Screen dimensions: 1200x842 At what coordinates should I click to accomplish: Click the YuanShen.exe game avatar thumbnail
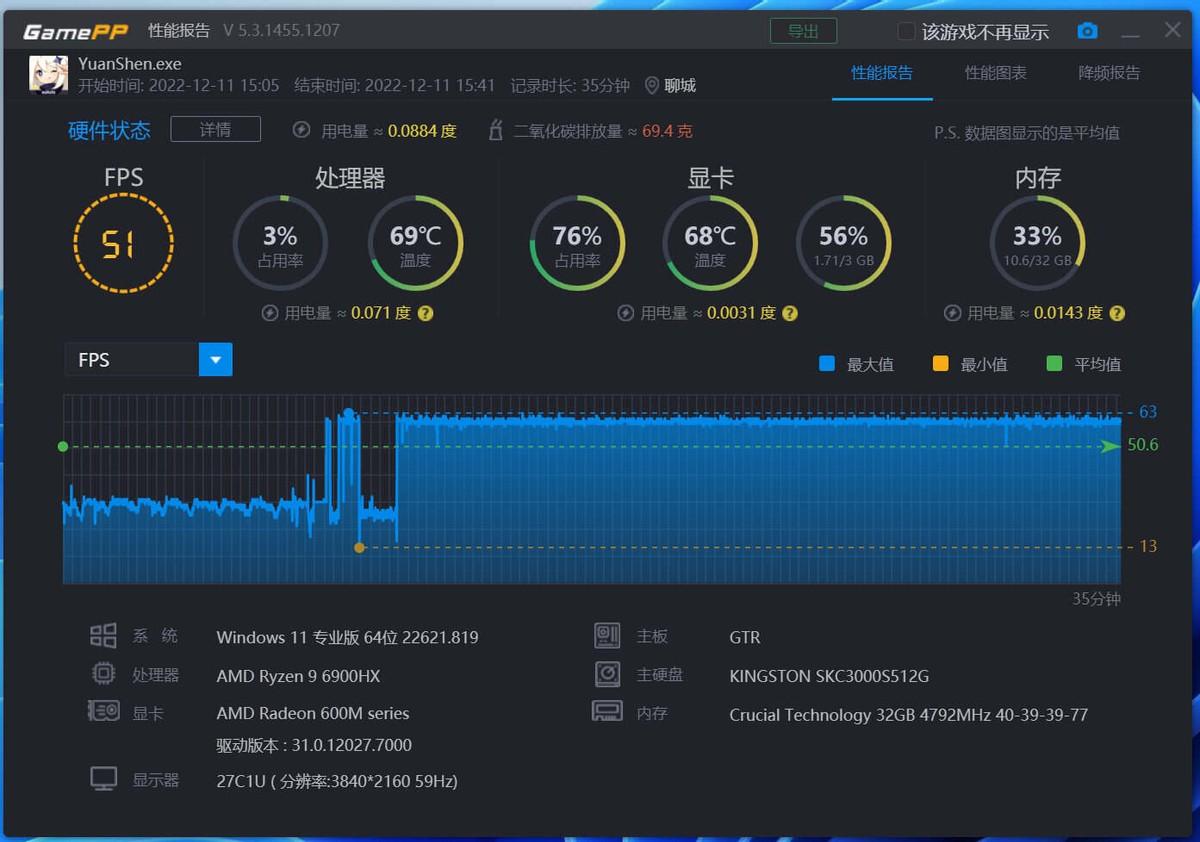[x=47, y=74]
